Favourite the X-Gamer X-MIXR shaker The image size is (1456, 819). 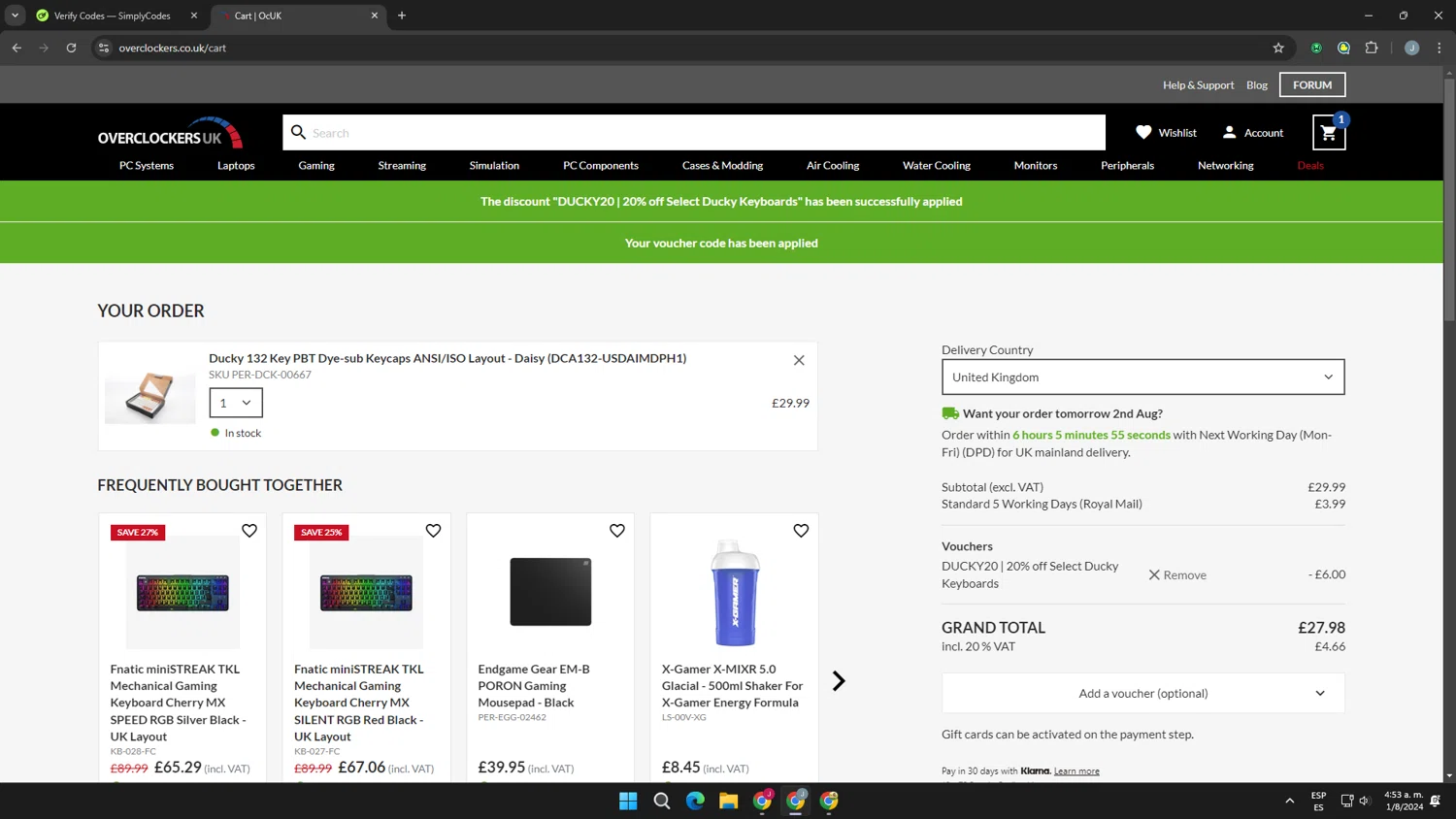coord(801,531)
